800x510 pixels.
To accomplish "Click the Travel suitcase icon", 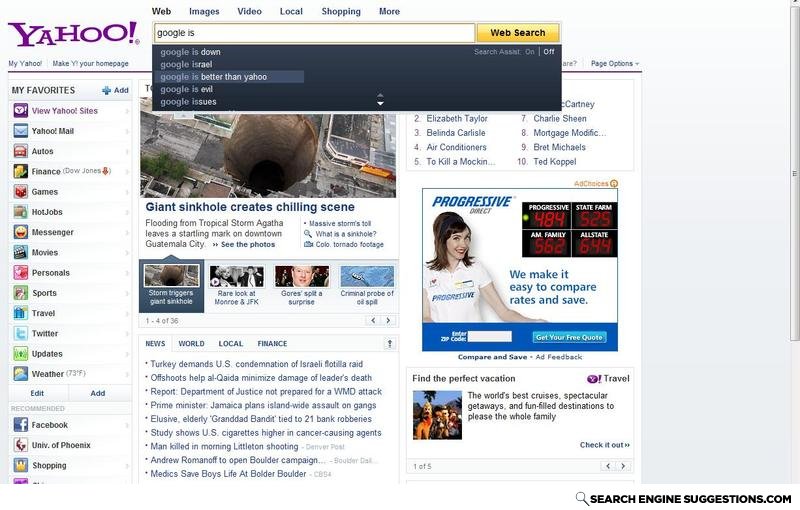I will coord(20,313).
